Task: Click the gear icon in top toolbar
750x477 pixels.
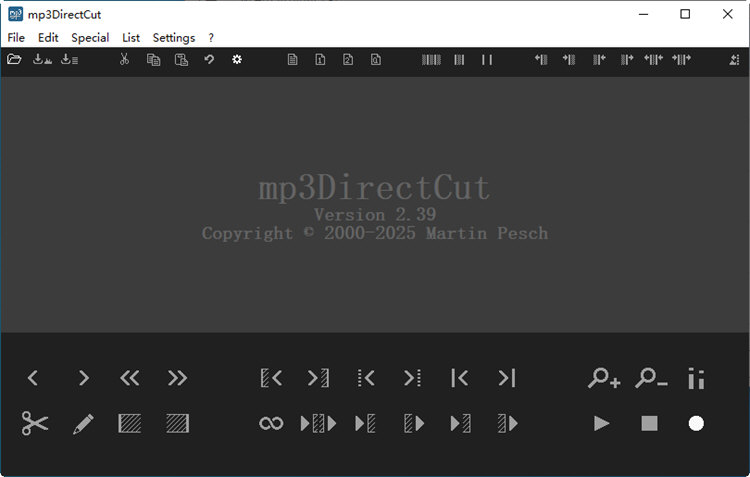Action: 237,59
